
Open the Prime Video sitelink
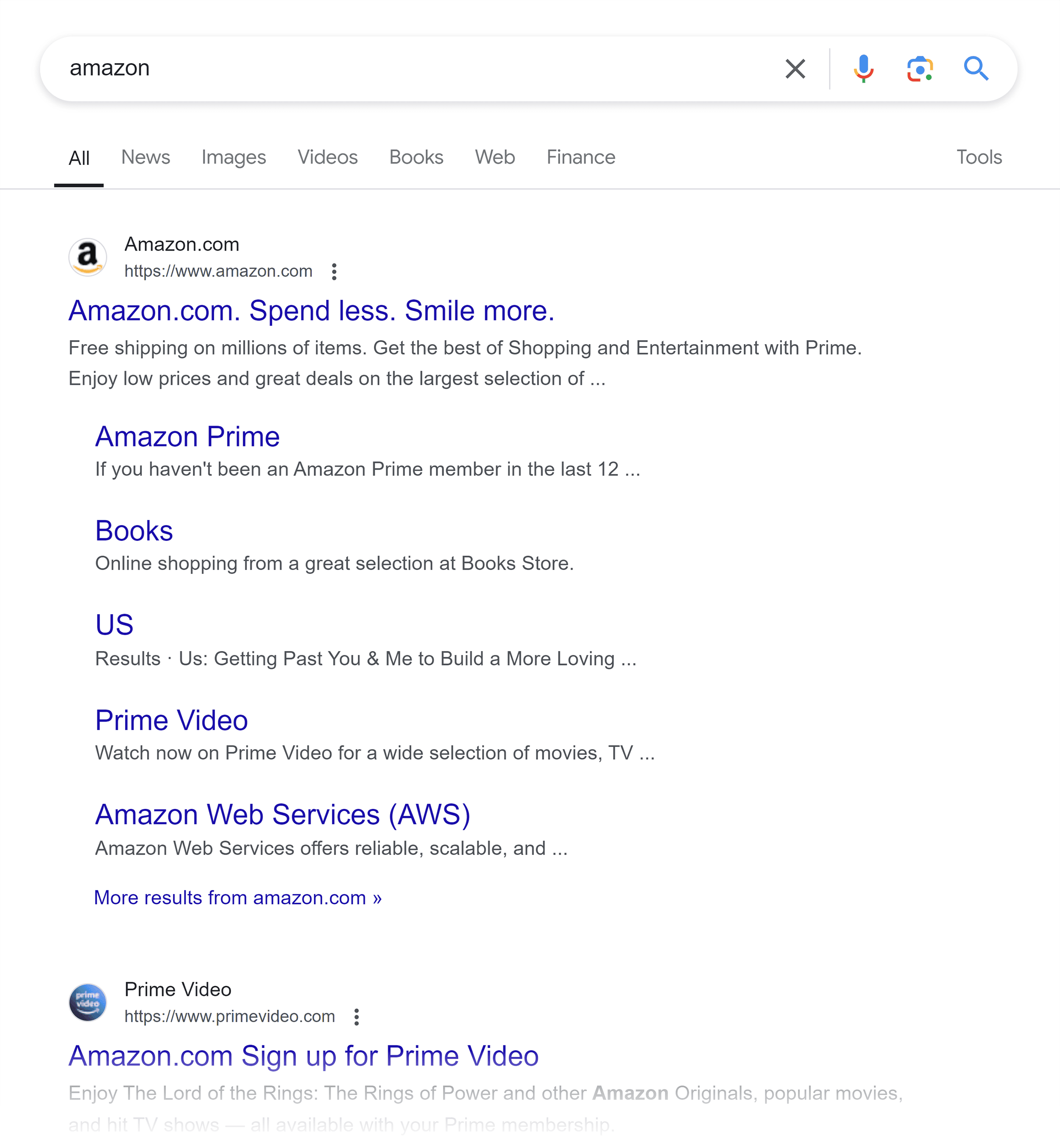point(171,721)
